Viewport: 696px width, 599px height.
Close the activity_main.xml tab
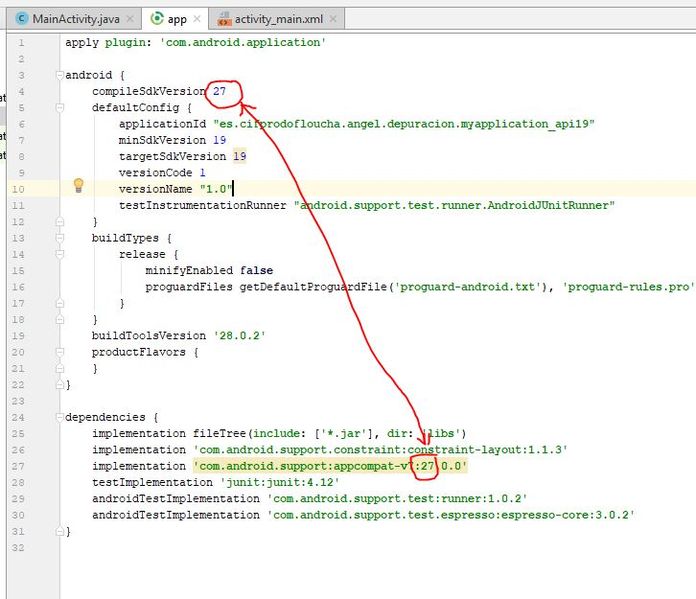click(333, 19)
